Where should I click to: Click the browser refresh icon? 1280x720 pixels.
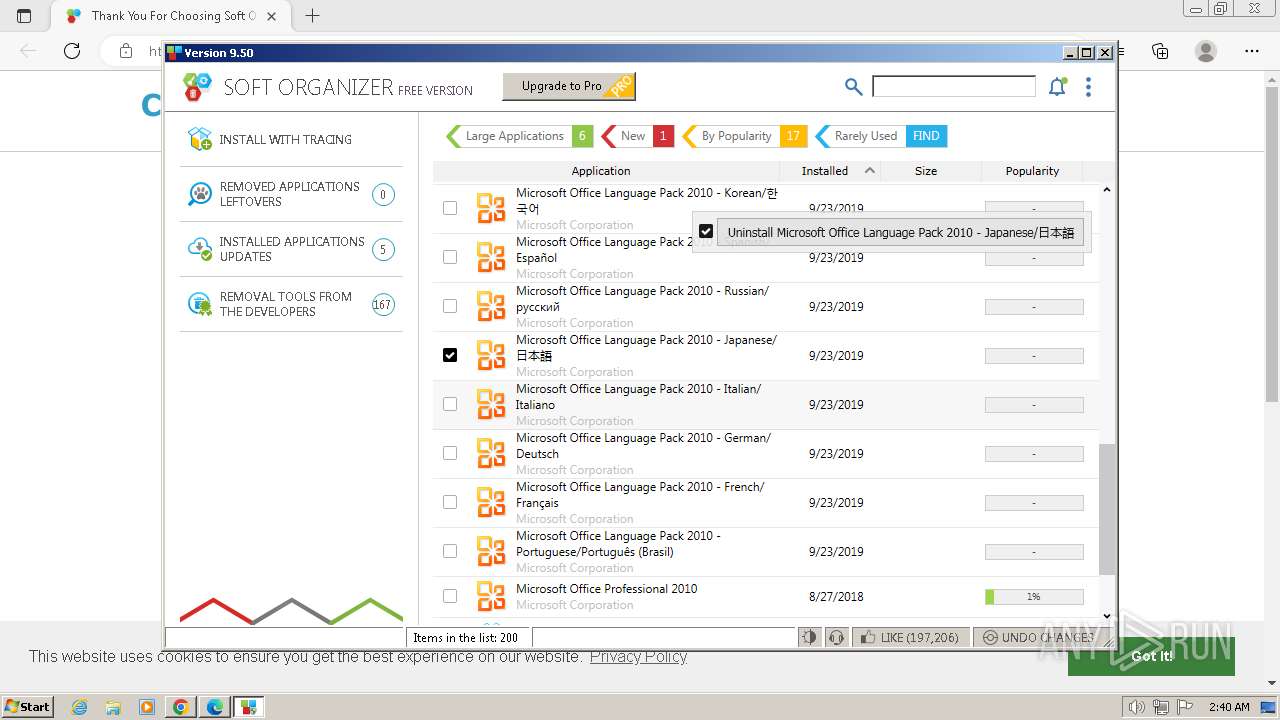click(x=72, y=51)
